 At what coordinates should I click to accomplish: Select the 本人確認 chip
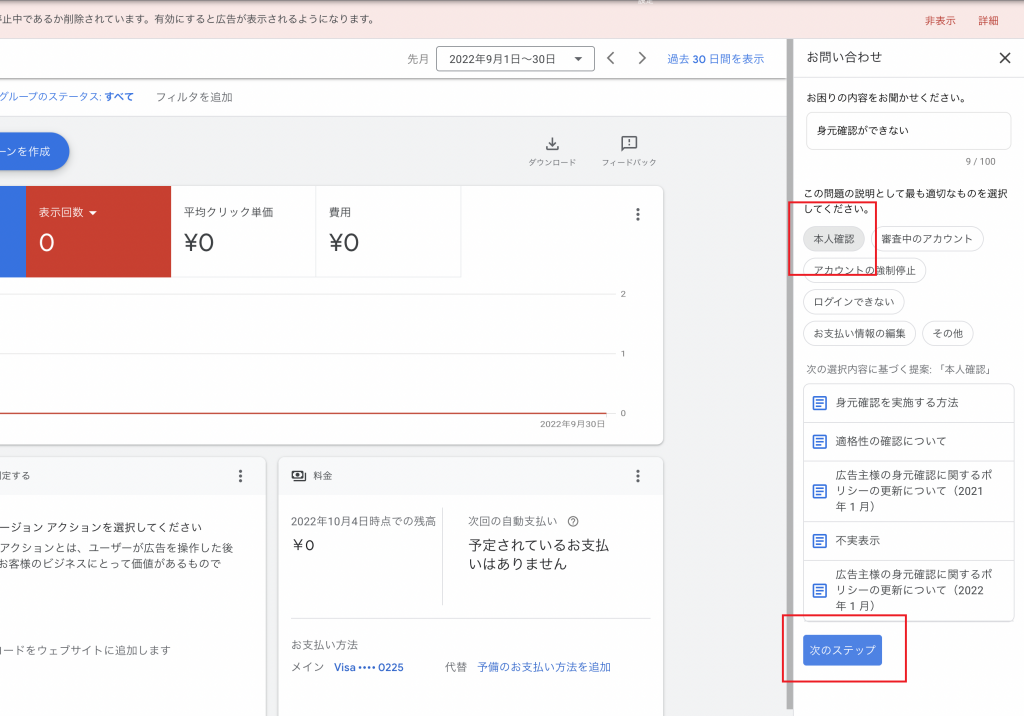click(833, 239)
